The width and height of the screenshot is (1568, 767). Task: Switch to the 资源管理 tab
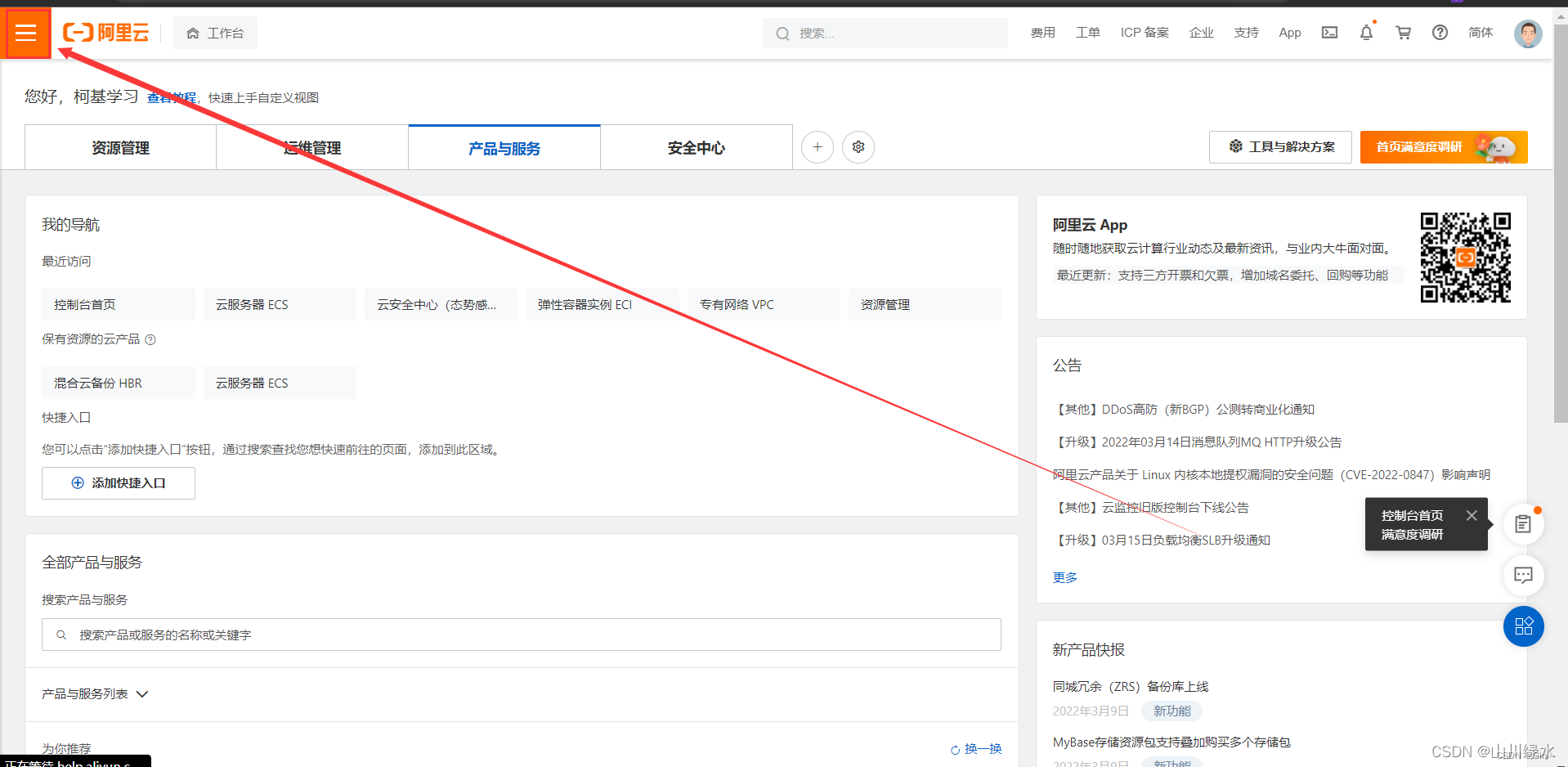[120, 148]
